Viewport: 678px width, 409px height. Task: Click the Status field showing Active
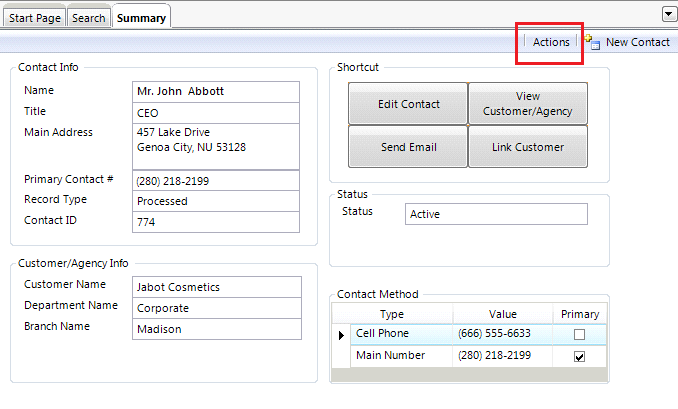point(496,214)
